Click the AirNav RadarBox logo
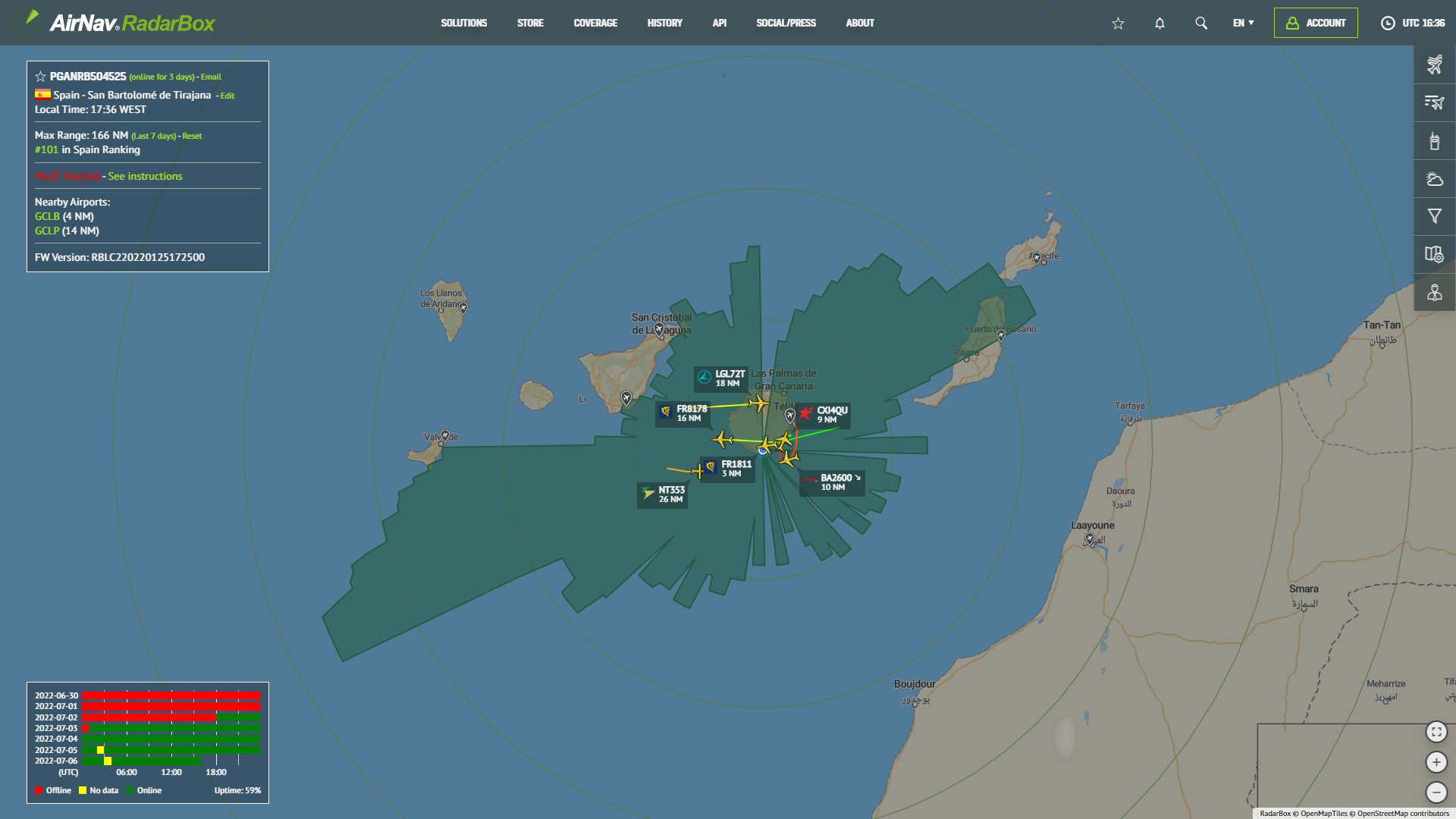The width and height of the screenshot is (1456, 819). pos(120,23)
